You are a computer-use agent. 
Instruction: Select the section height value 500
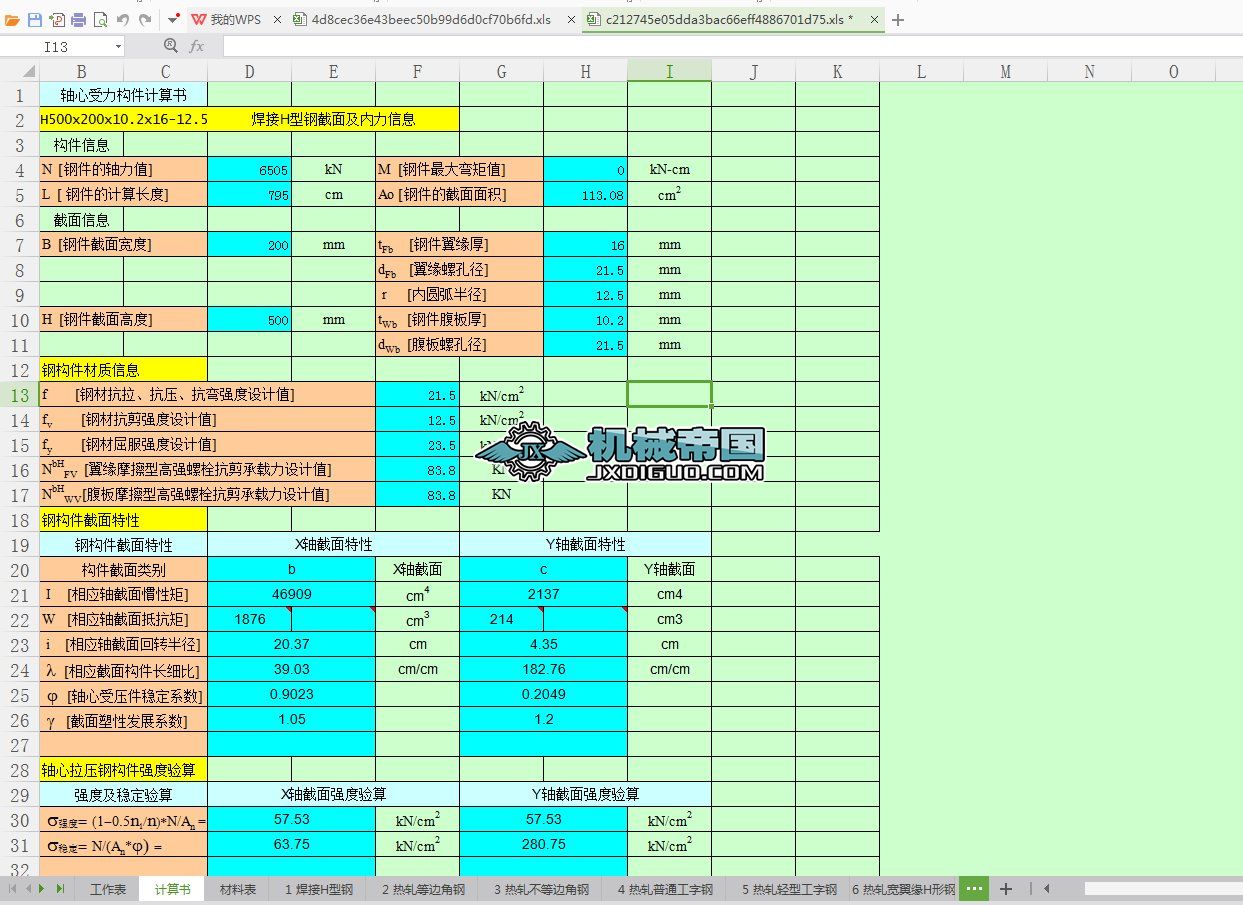(x=249, y=320)
